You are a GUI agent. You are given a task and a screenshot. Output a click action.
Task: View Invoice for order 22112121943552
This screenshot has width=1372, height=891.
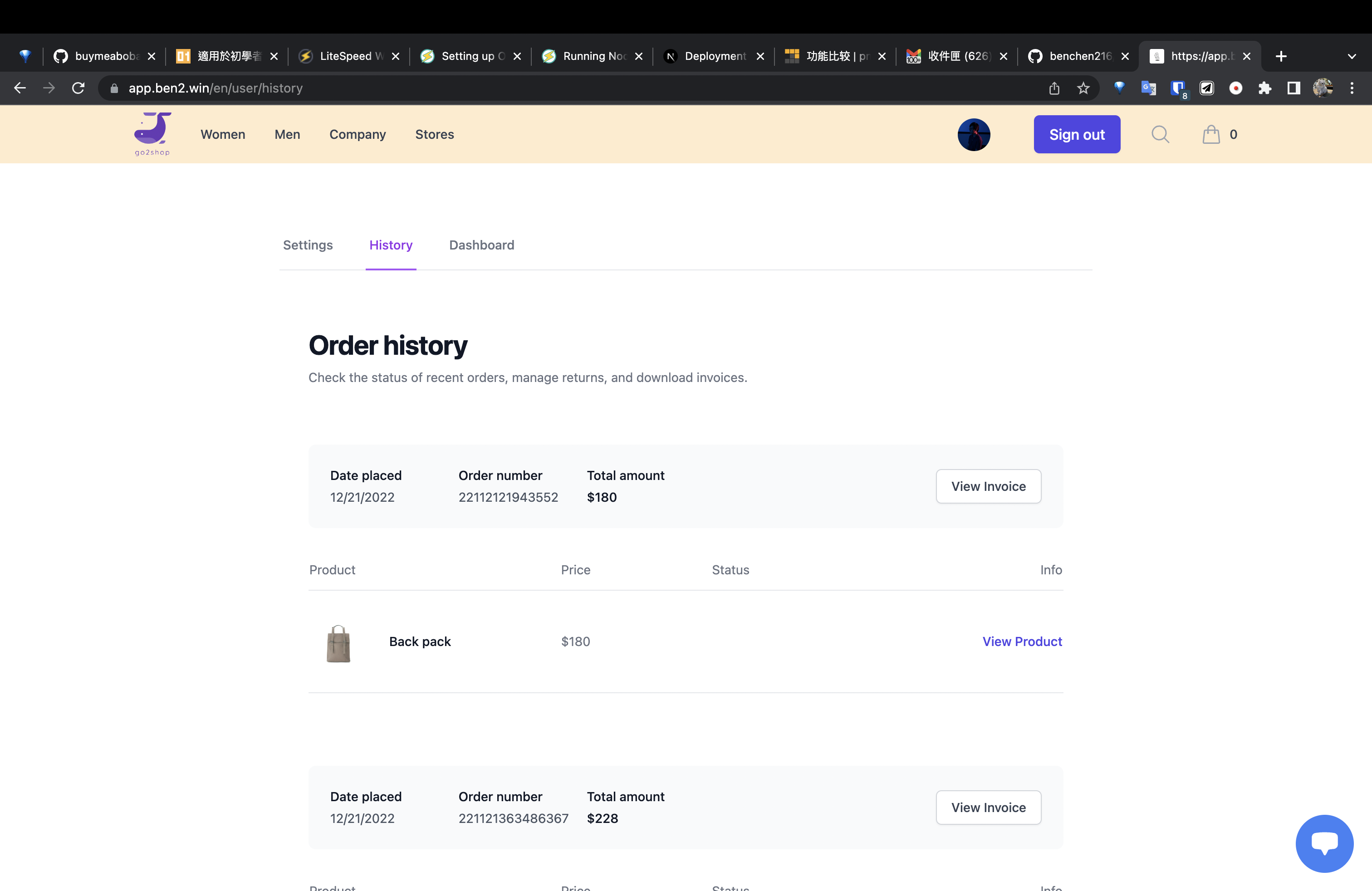(x=988, y=486)
